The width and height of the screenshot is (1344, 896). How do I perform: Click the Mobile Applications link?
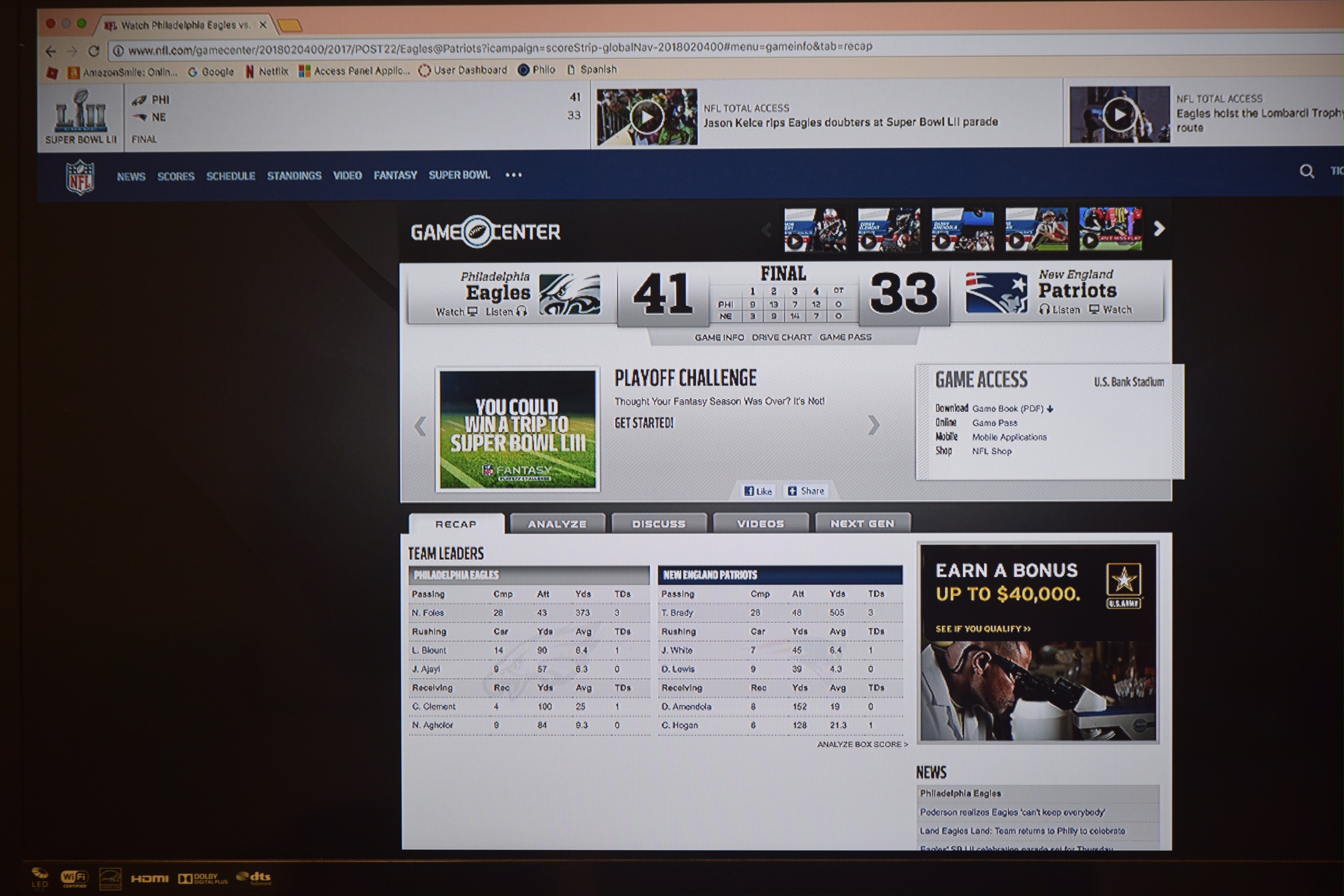[1009, 437]
